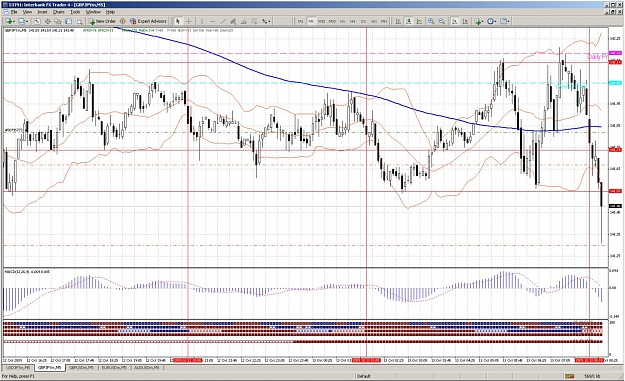Image resolution: width=625 pixels, height=381 pixels.
Task: Switch to the M1 timeframe
Action: (301, 21)
